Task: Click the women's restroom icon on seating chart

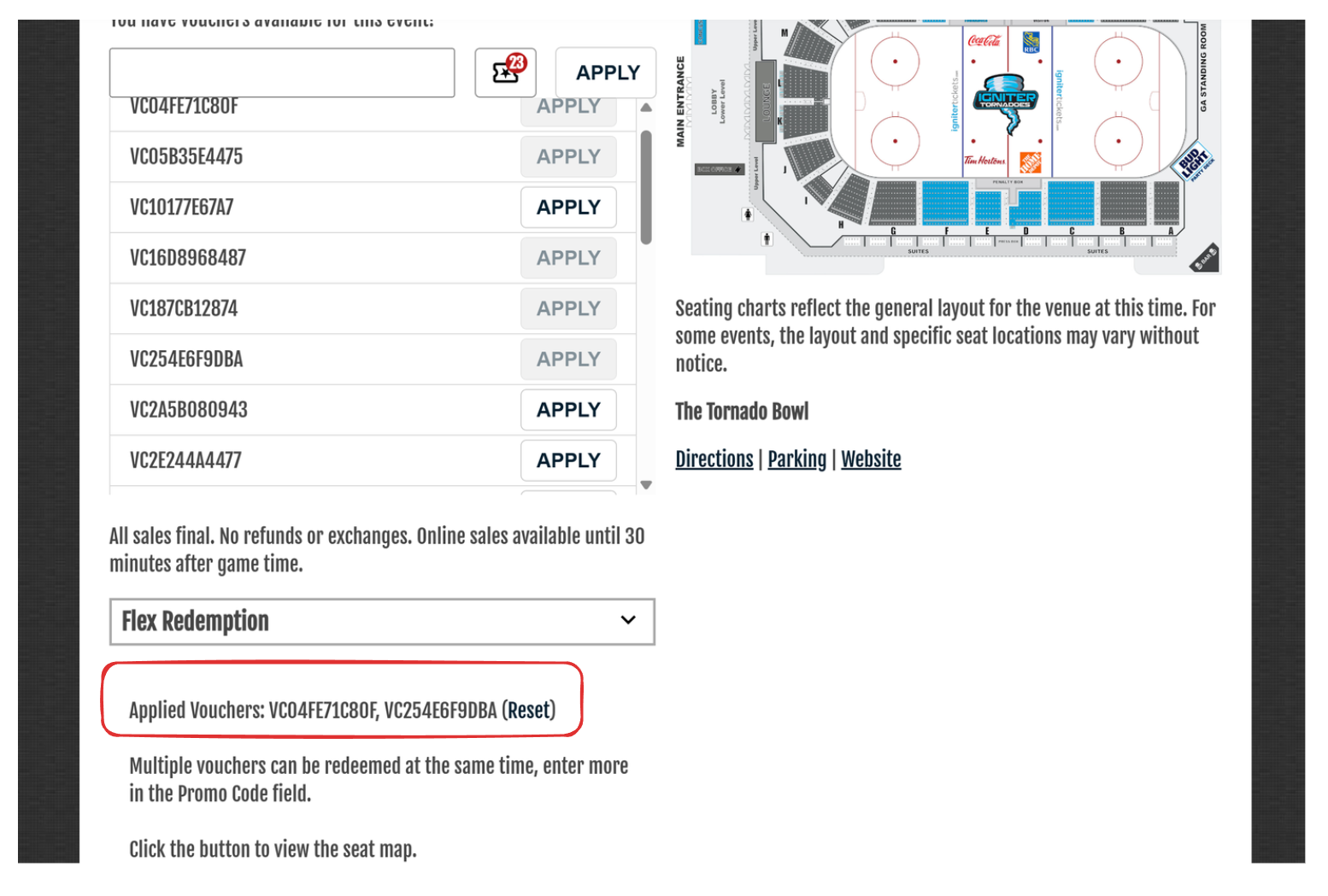Action: pyautogui.click(x=748, y=214)
